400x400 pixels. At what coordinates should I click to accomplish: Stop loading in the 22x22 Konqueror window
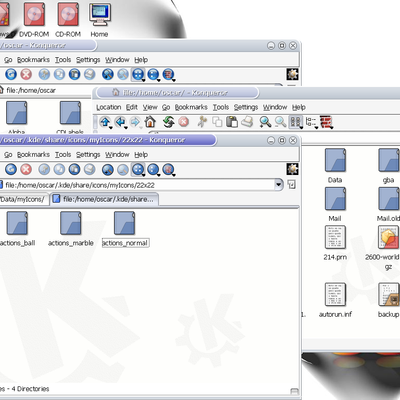tap(26, 169)
